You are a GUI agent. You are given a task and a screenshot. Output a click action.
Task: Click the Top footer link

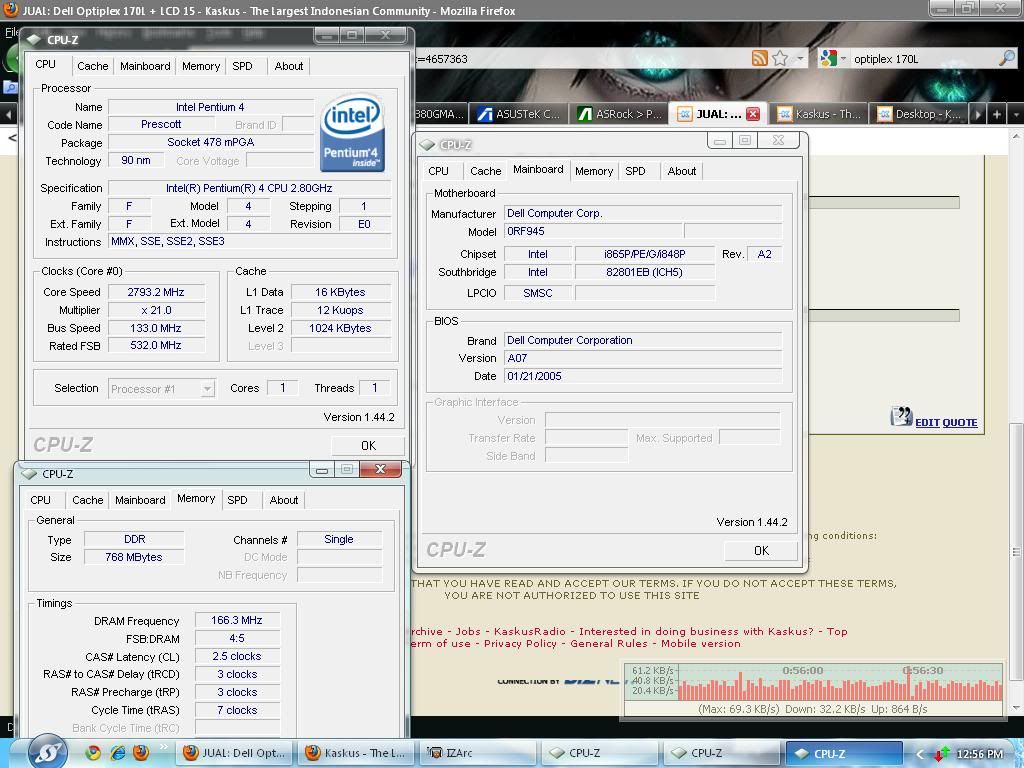pyautogui.click(x=837, y=632)
